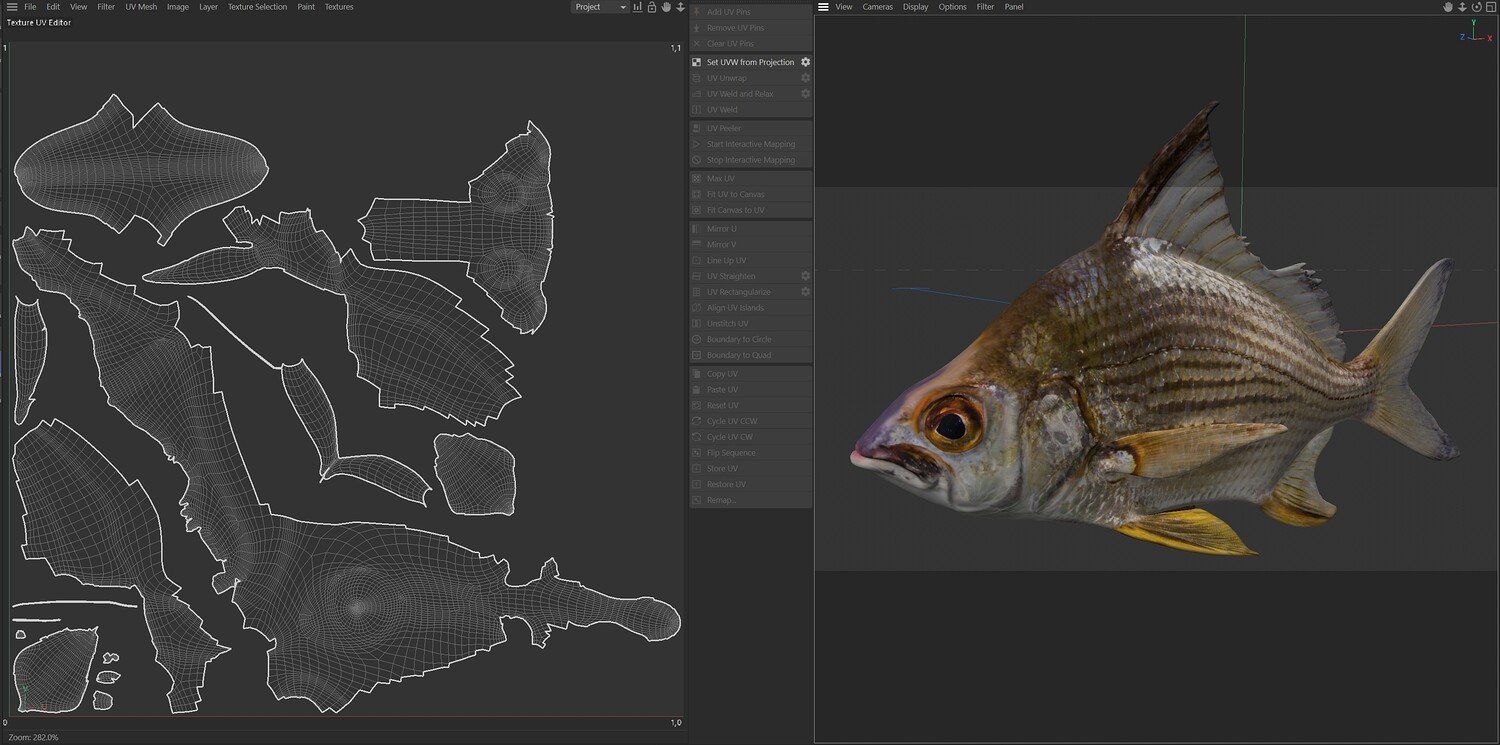This screenshot has width=1500, height=745.
Task: Click the UV Peeler icon
Action: (697, 128)
